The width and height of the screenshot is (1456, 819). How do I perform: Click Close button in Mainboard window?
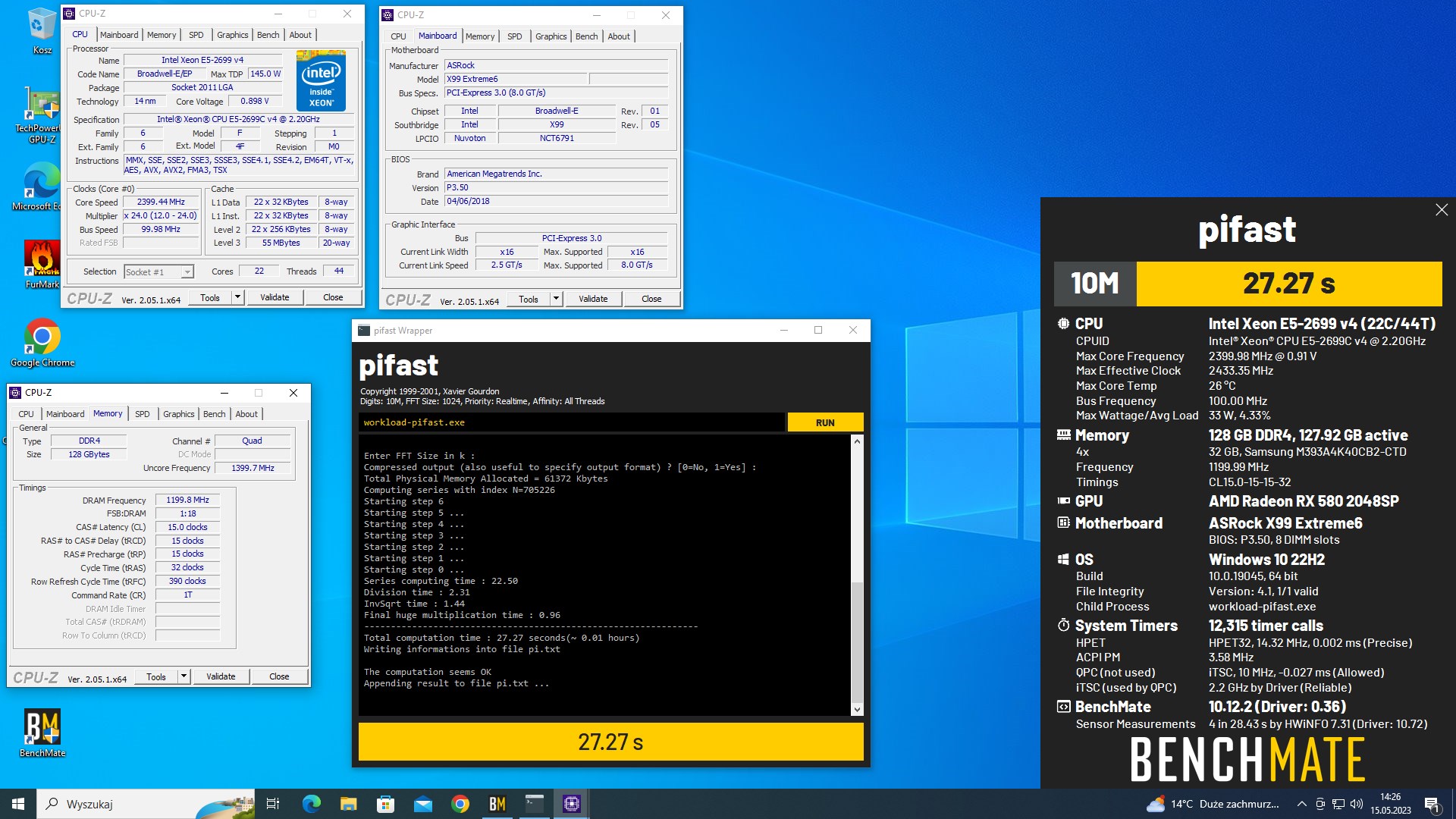(x=651, y=299)
